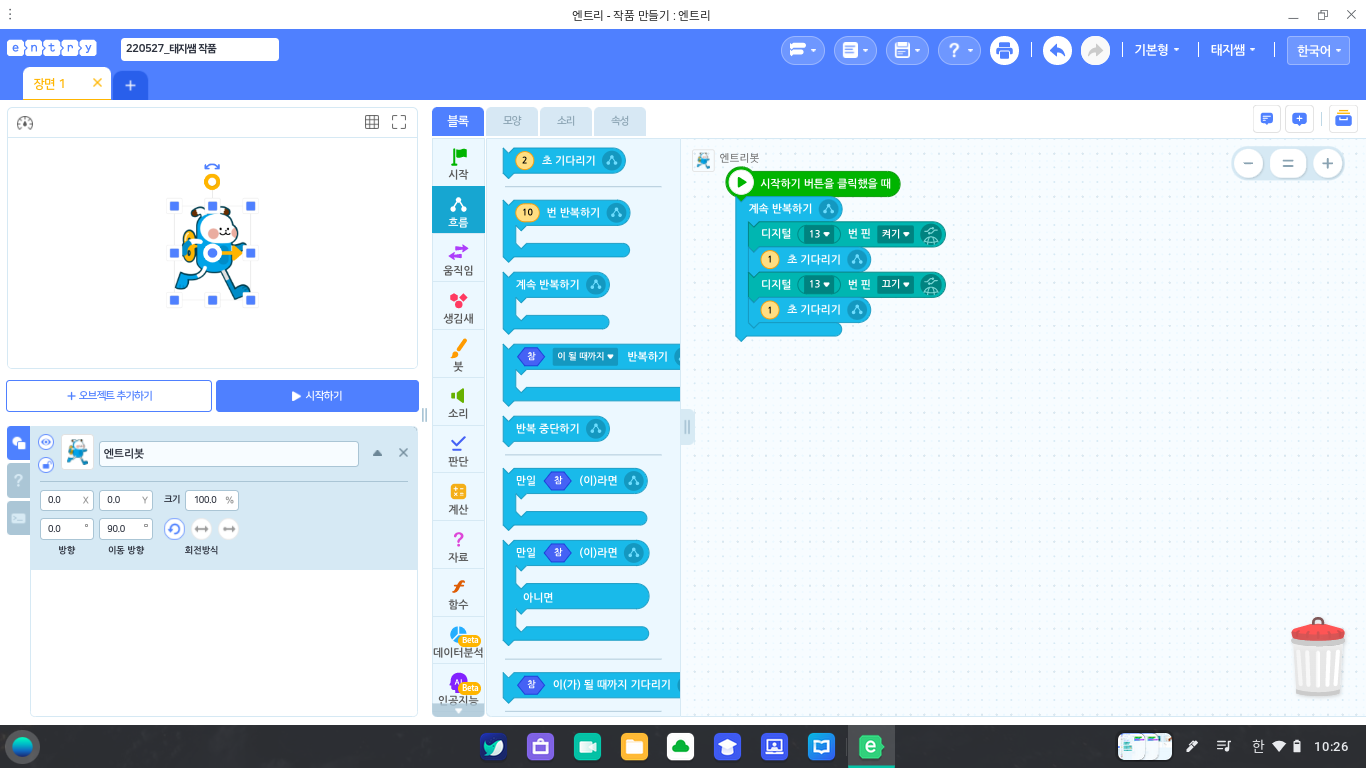The width and height of the screenshot is (1366, 768).
Task: Click the undo arrow button
Action: [x=1057, y=50]
